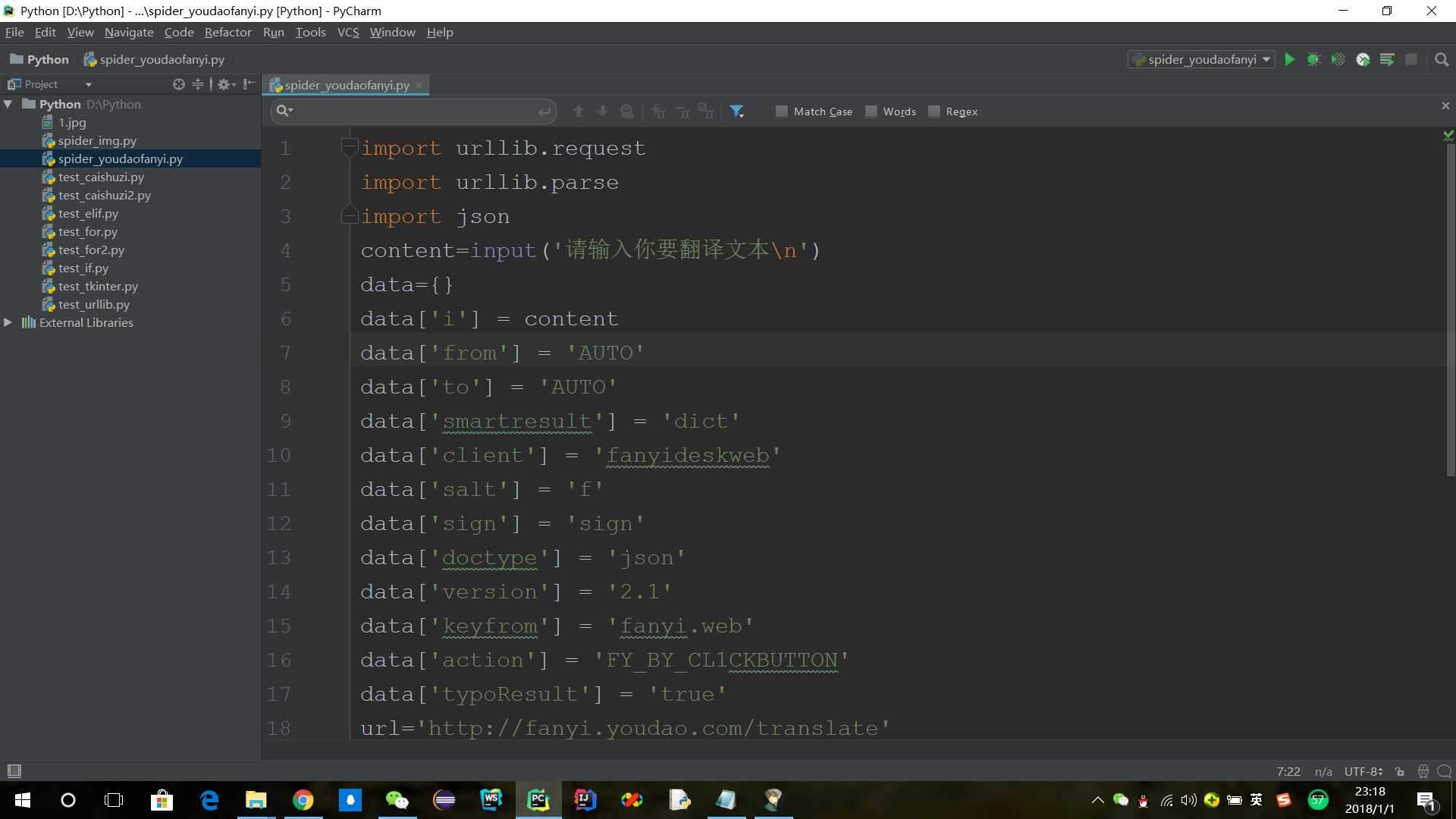1456x819 pixels.
Task: Close the spider_youdaofanyi.py editor tab
Action: [419, 85]
